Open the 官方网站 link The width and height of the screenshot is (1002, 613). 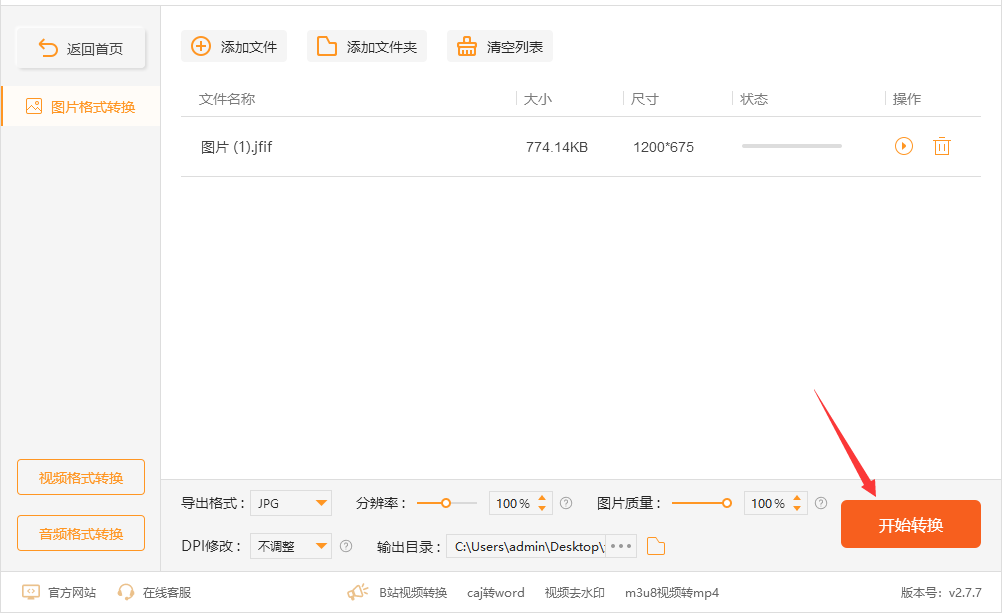(72, 593)
